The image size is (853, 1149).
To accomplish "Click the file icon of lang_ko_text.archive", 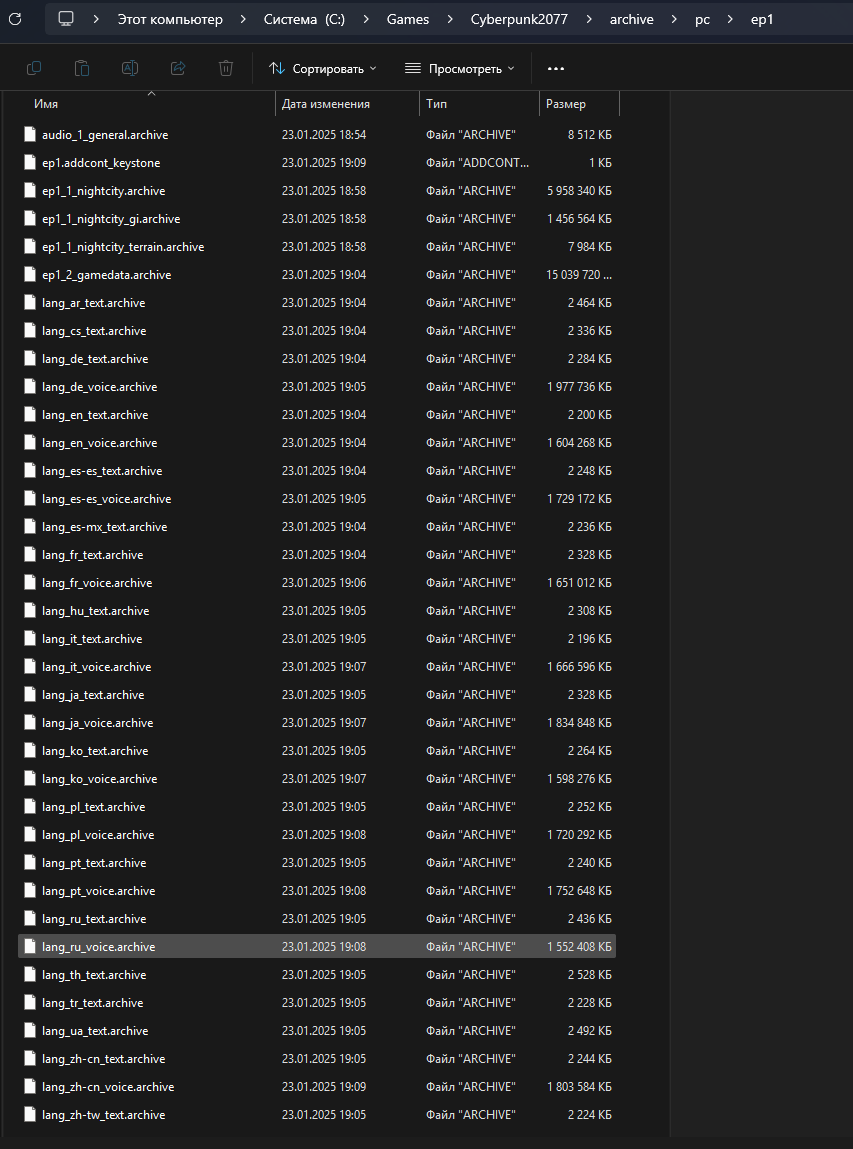I will (x=29, y=750).
